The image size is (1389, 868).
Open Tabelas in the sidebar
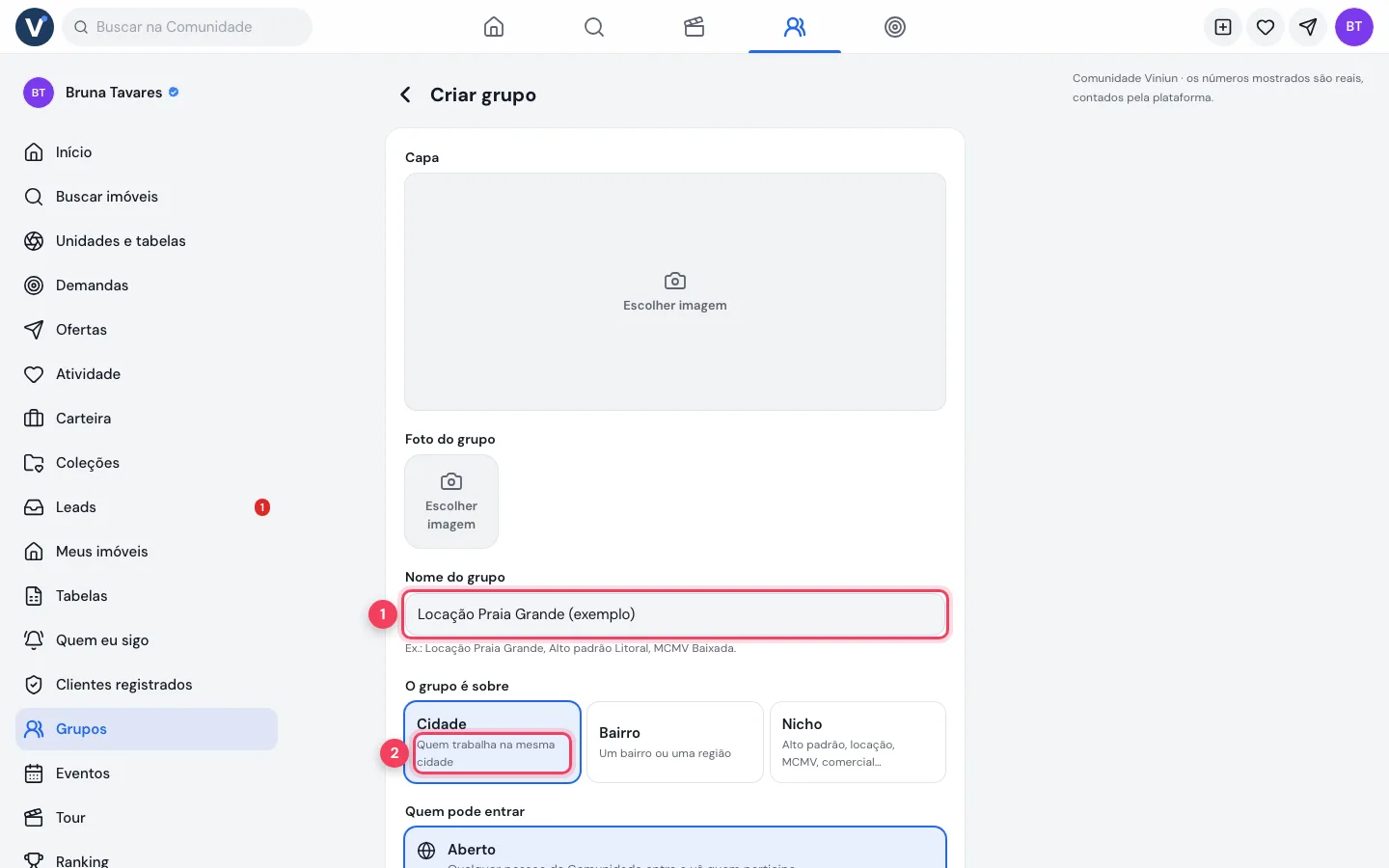point(147,596)
